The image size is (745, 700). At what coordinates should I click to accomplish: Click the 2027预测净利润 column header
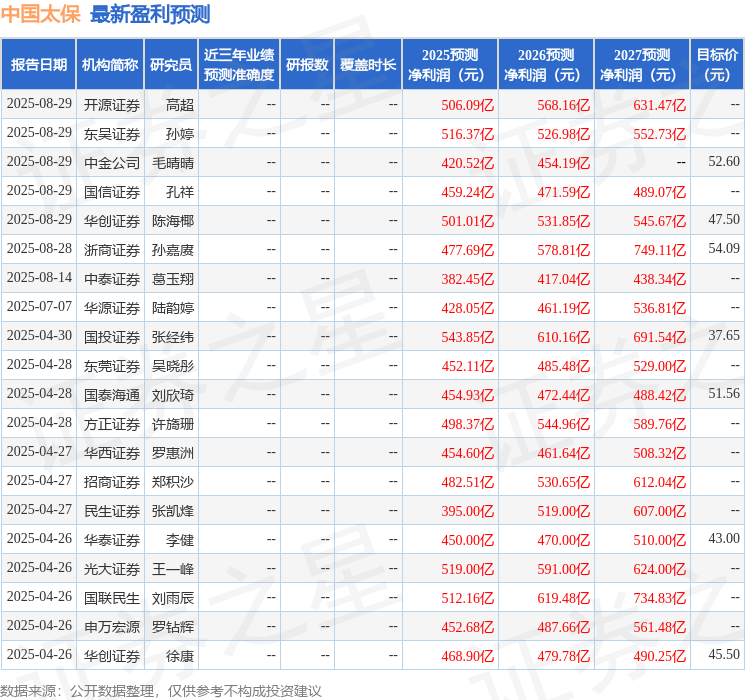641,64
